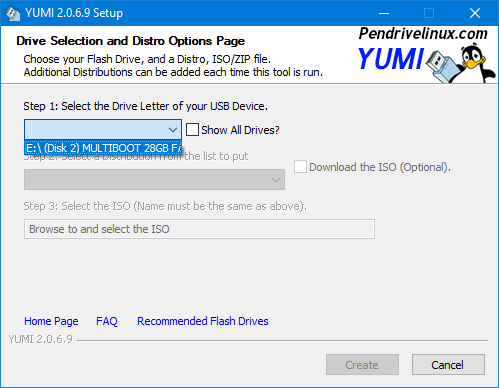The height and width of the screenshot is (388, 499).
Task: Open the Home Page link
Action: coord(51,321)
